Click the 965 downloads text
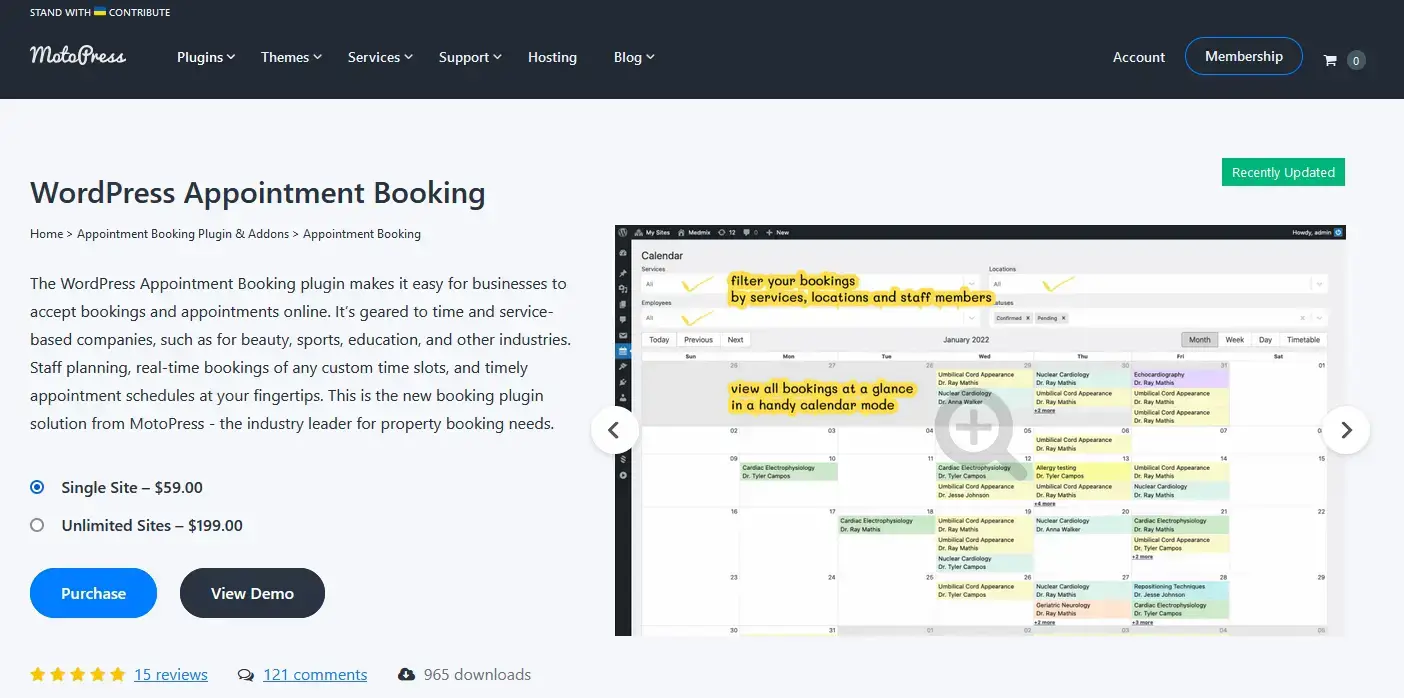The width and height of the screenshot is (1404, 698). tap(477, 675)
